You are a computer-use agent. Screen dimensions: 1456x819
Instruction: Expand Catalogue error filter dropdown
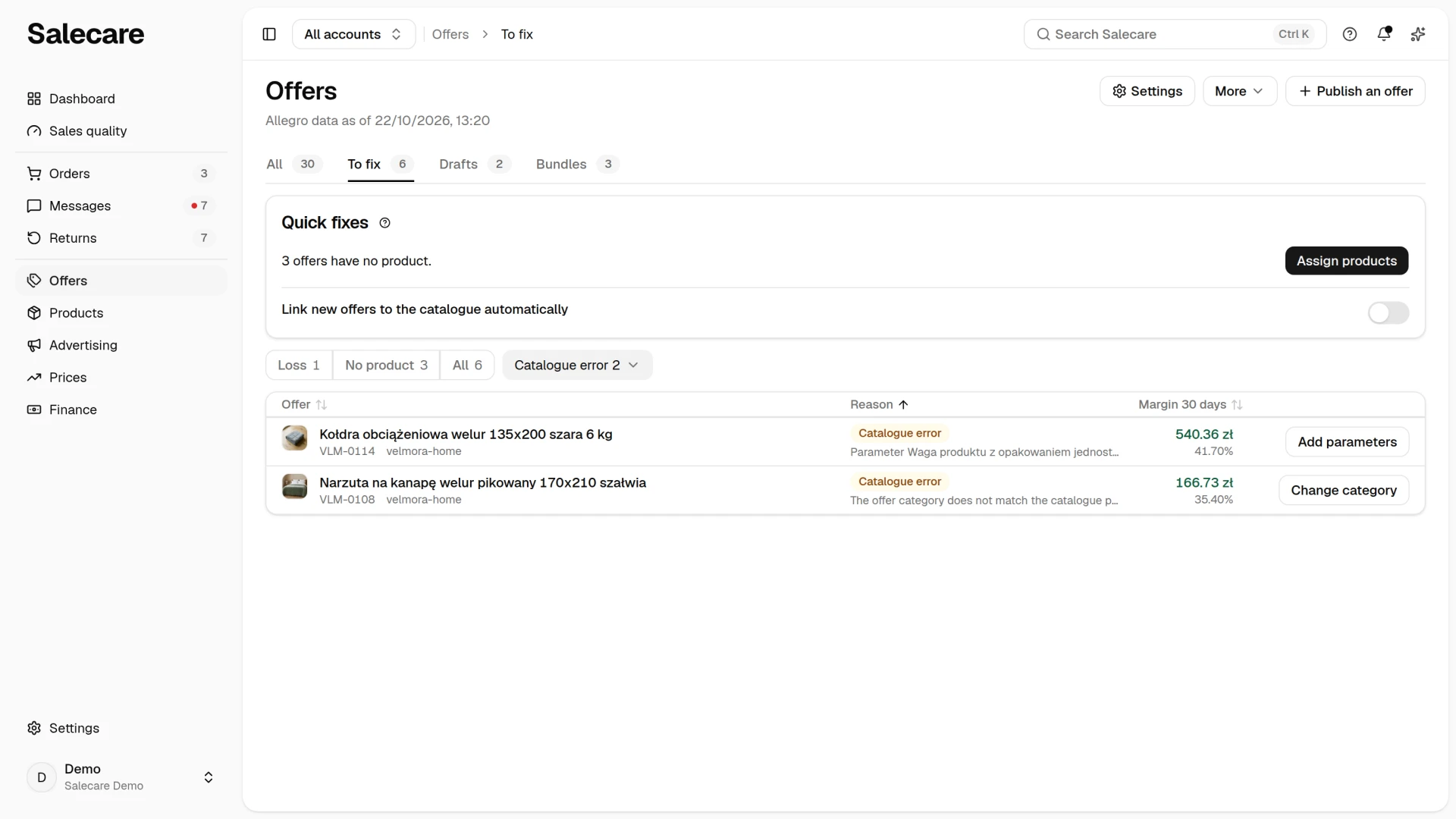coord(577,365)
